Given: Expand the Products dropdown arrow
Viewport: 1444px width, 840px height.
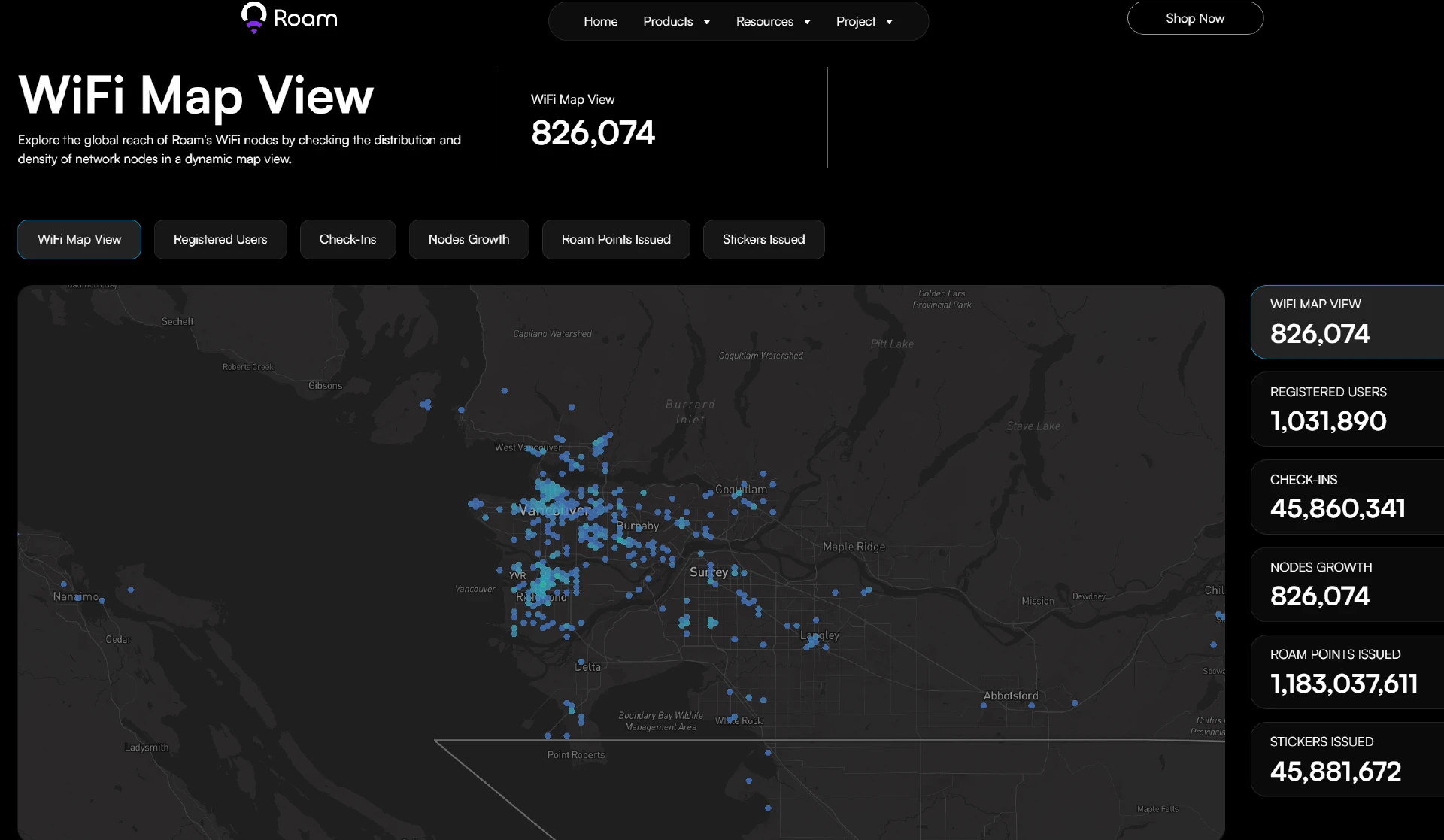Looking at the screenshot, I should [706, 22].
